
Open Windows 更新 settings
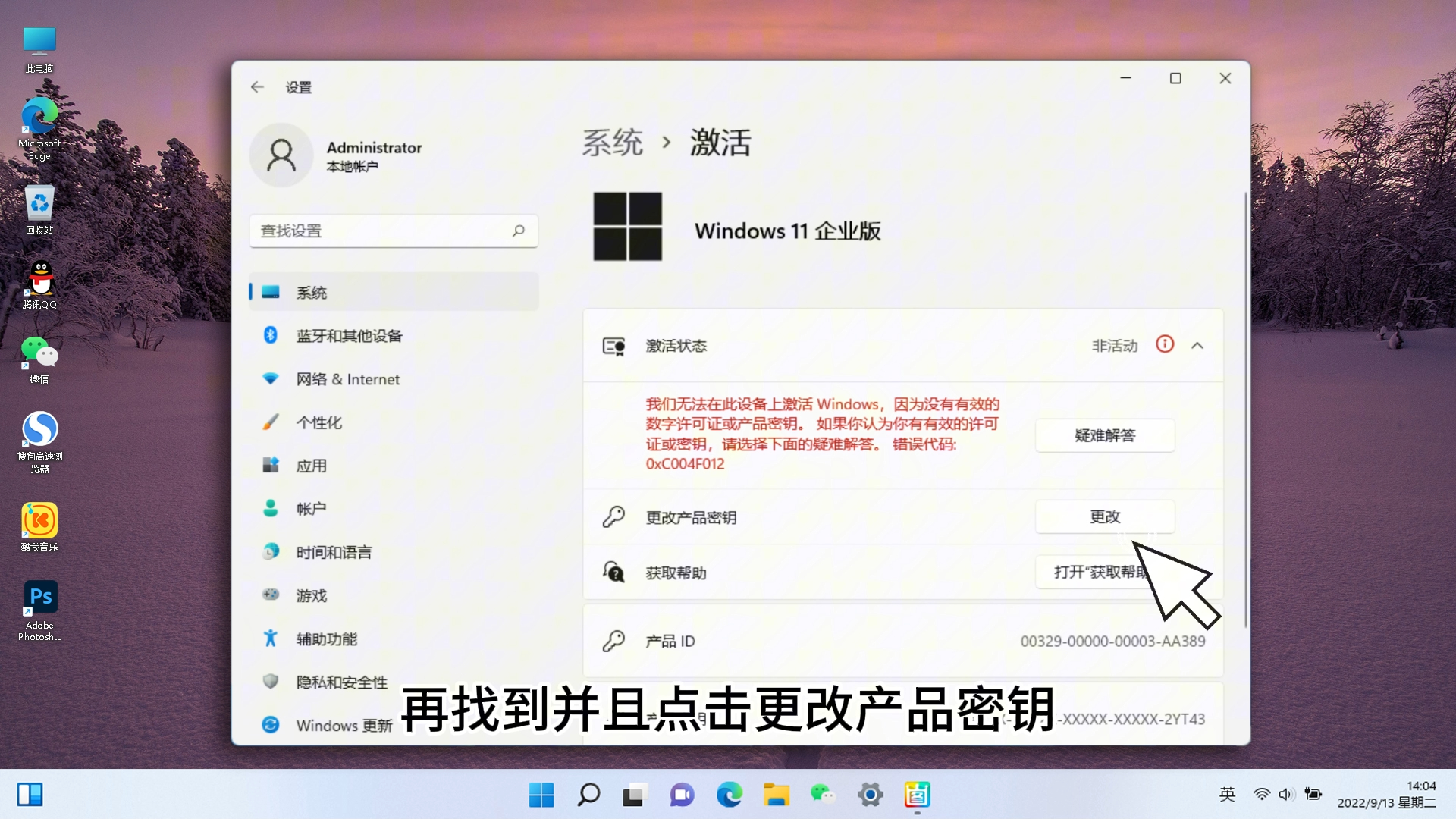point(394,725)
